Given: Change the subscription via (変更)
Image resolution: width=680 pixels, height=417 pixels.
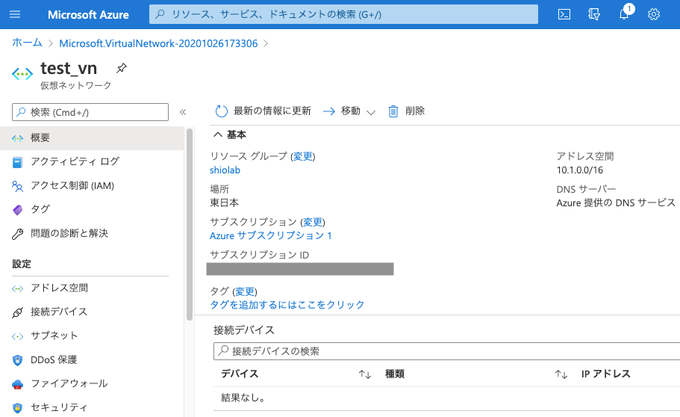Looking at the screenshot, I should 313,222.
